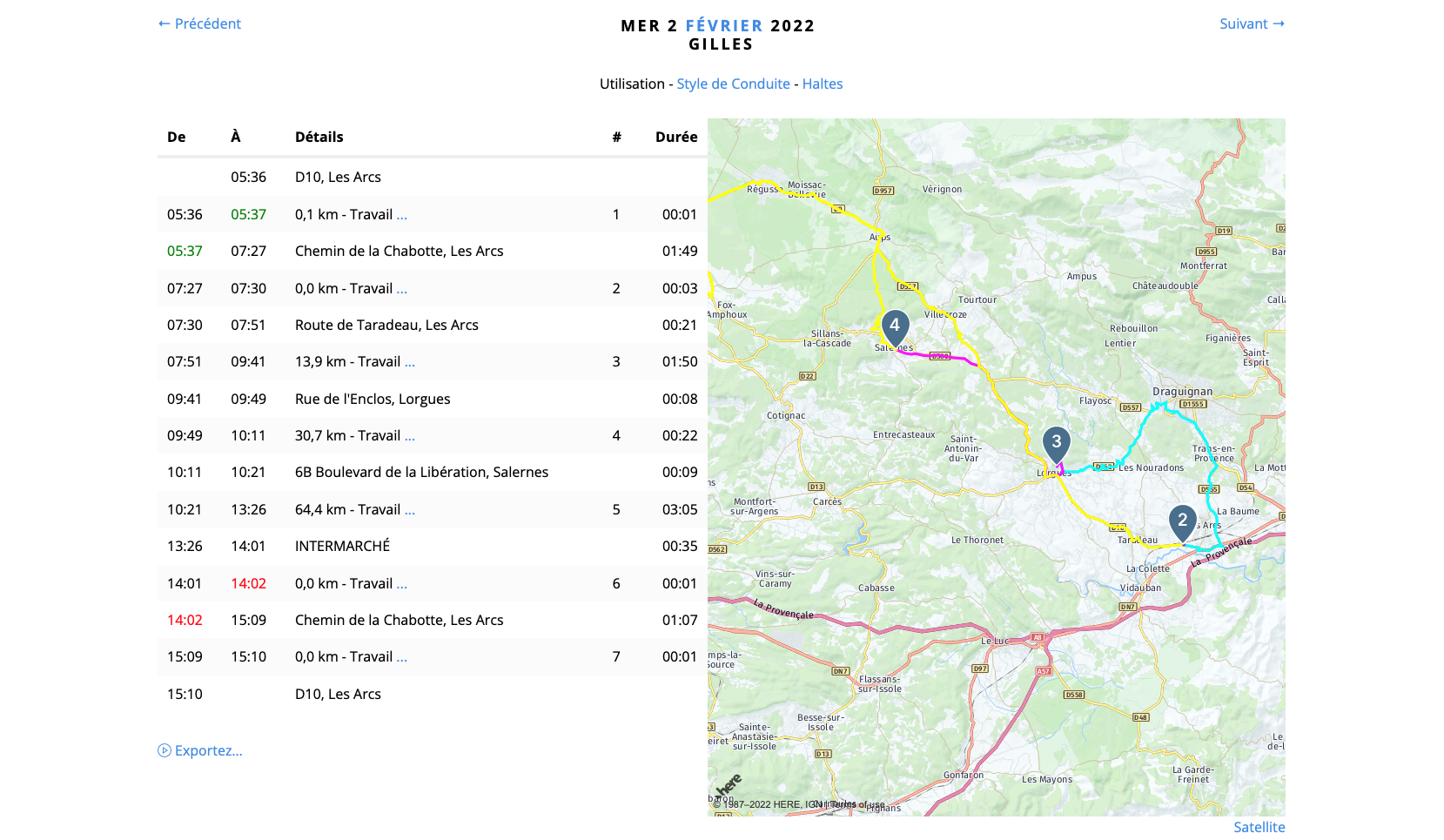Go to previous day with Précédent

click(199, 24)
